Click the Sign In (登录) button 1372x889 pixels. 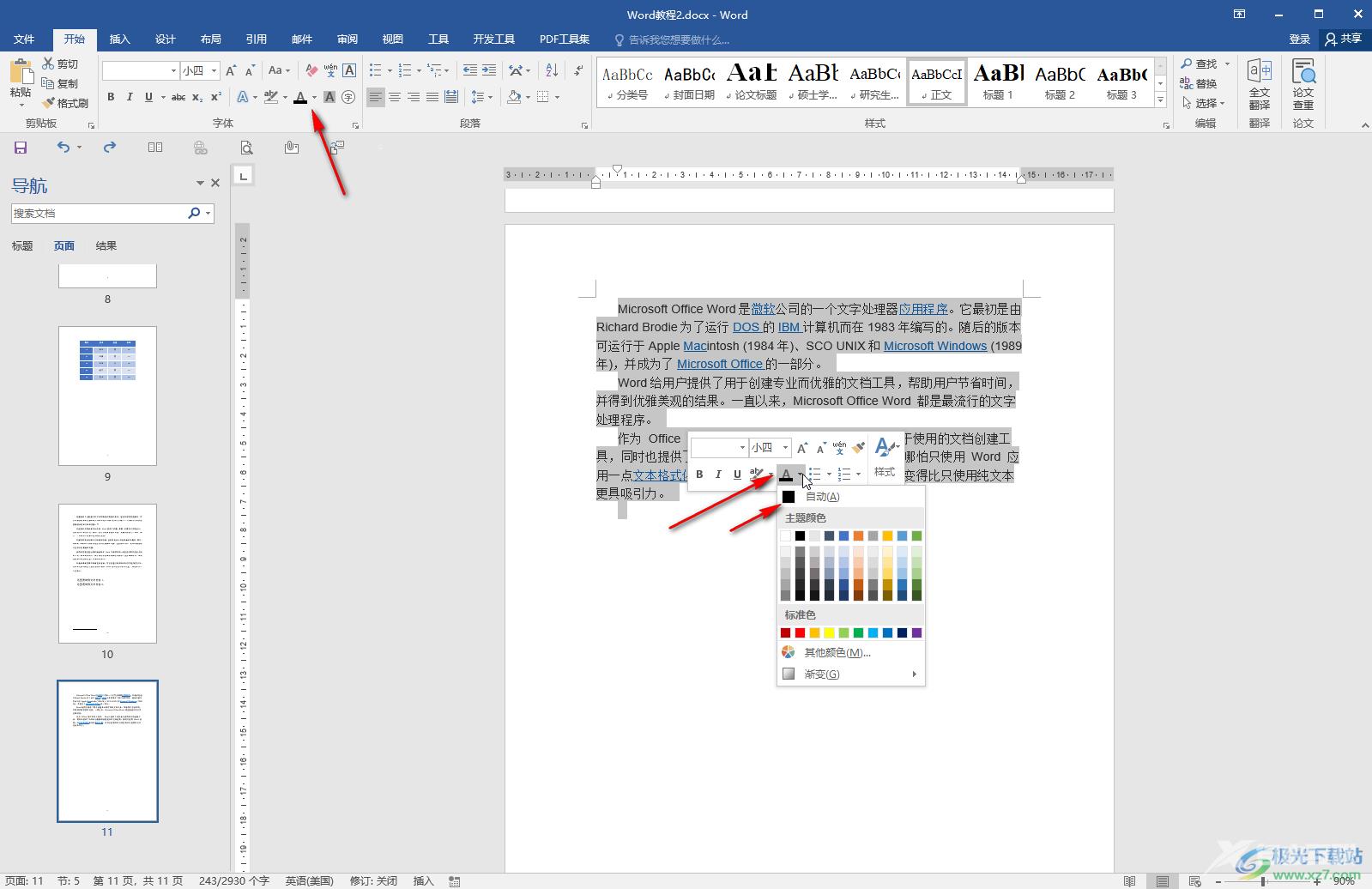(1299, 39)
